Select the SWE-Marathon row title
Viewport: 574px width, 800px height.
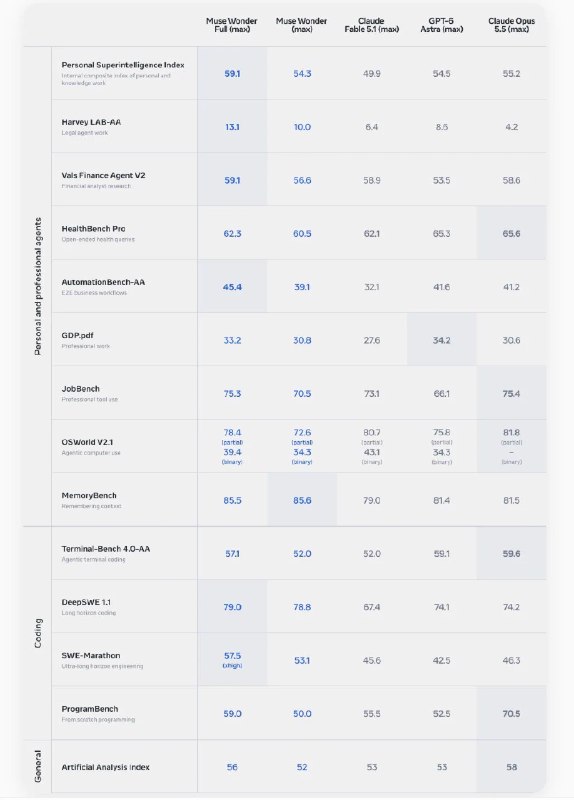[91, 655]
